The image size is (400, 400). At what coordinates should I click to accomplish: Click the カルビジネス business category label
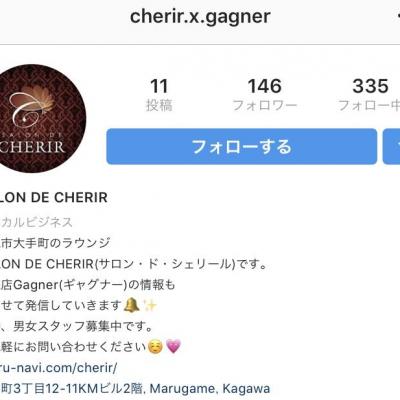click(x=36, y=222)
